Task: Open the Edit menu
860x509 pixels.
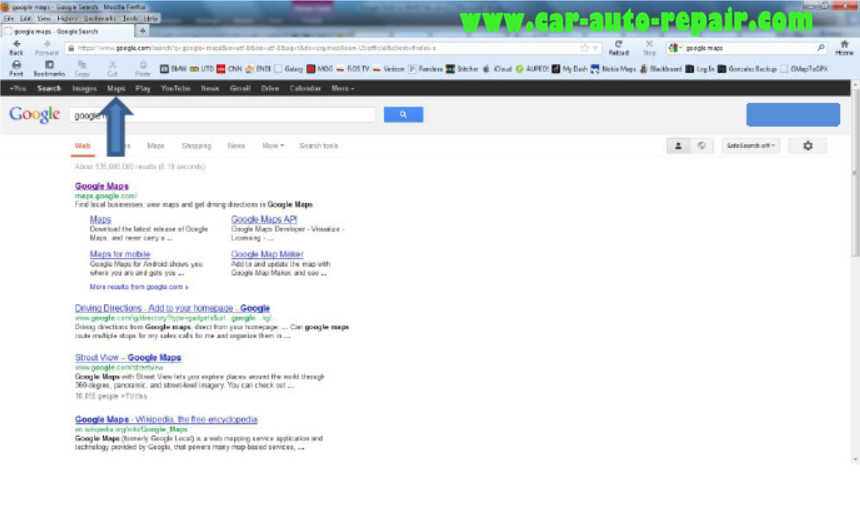Action: [x=25, y=18]
